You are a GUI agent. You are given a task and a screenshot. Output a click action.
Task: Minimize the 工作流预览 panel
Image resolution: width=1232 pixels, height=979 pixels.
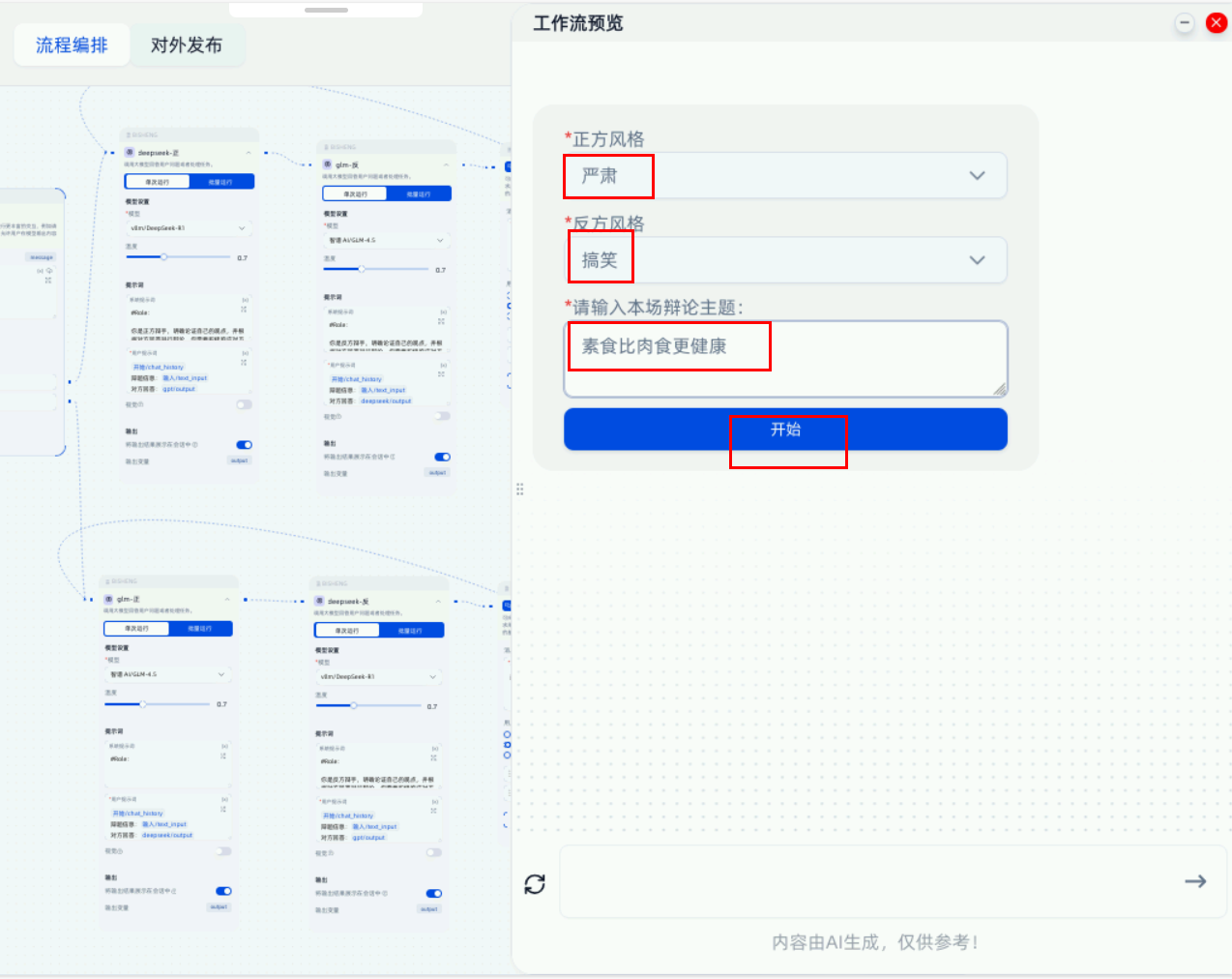pyautogui.click(x=1185, y=23)
